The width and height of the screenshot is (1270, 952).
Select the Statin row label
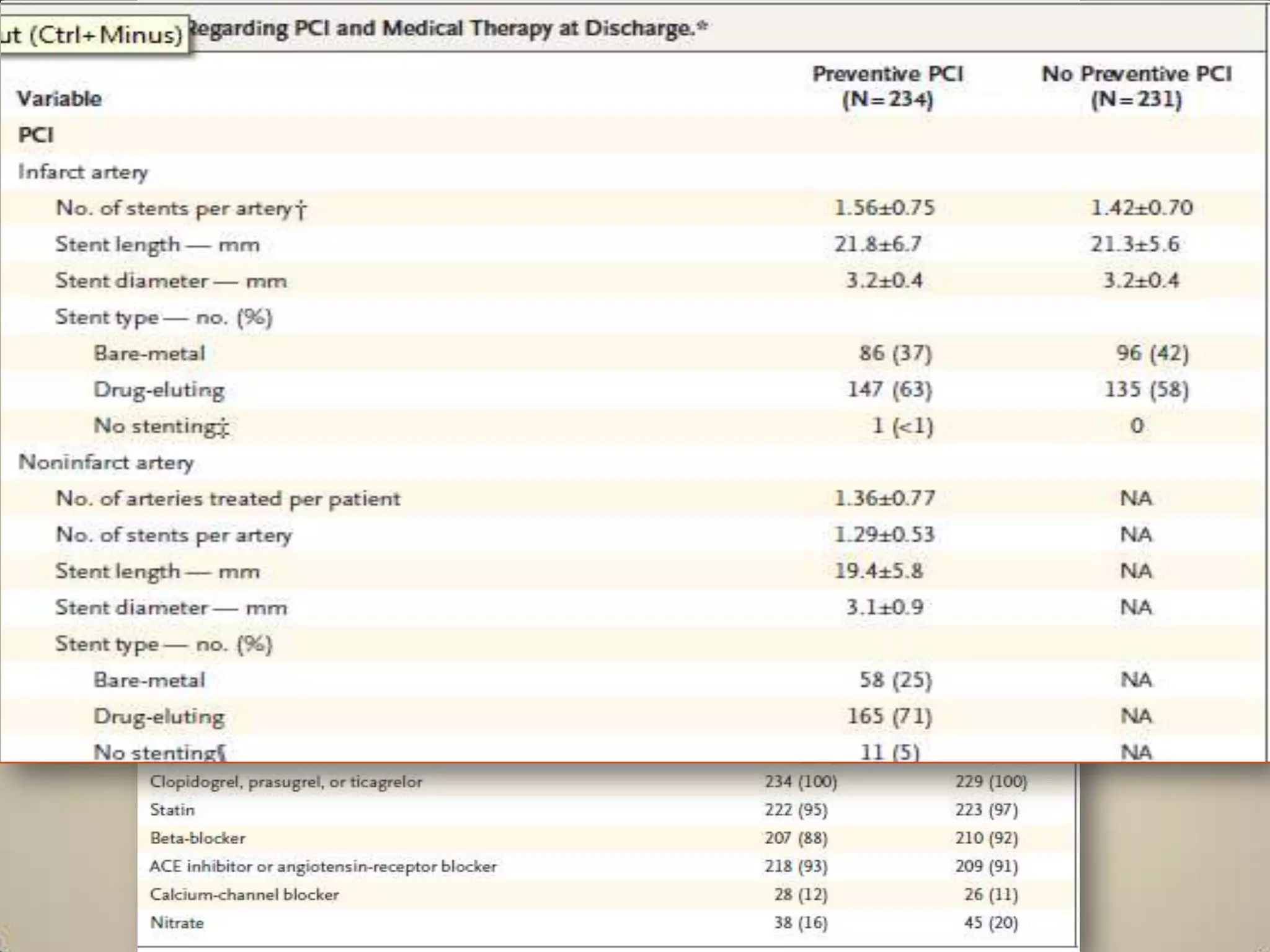pyautogui.click(x=172, y=810)
